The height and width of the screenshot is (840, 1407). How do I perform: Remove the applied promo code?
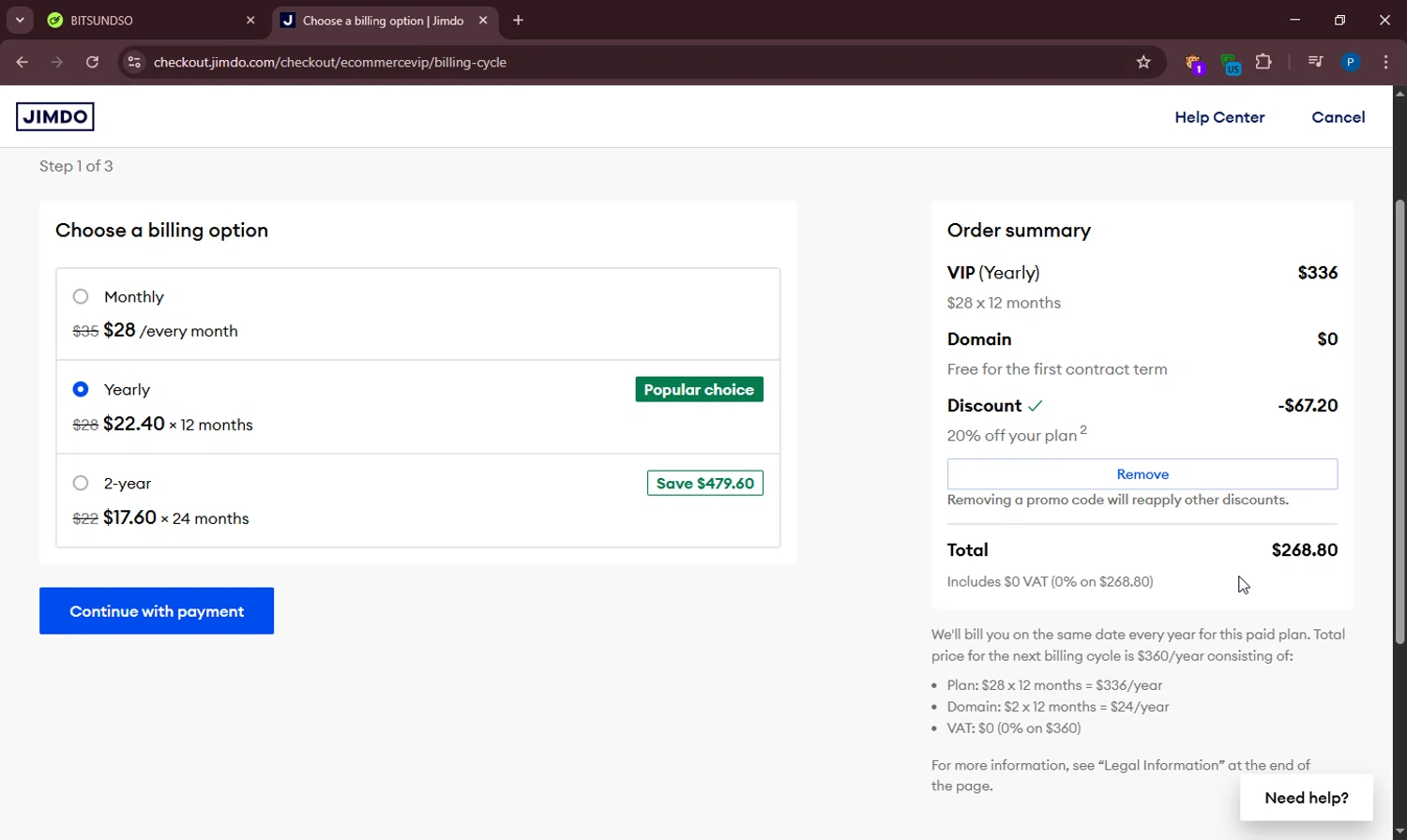tap(1142, 474)
